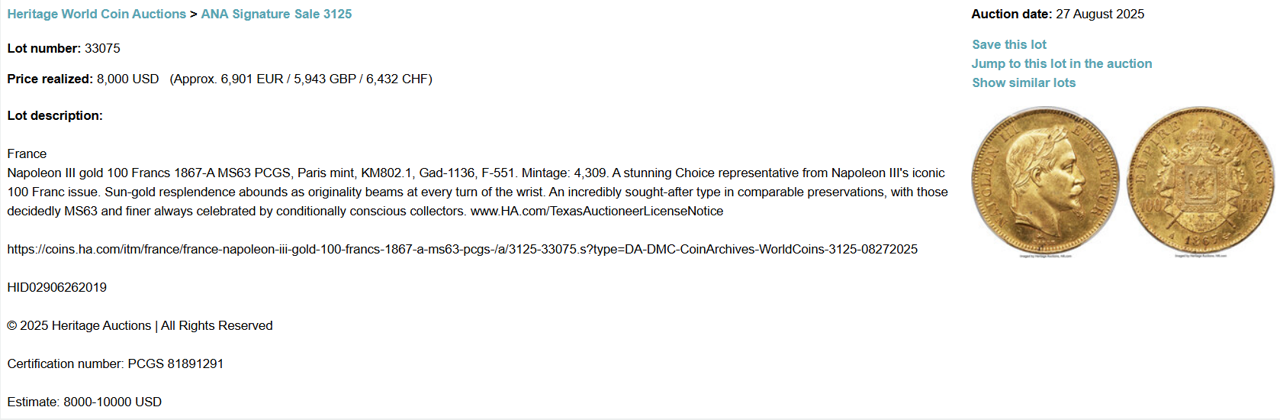Click the approximate EUR/GBP/CHF conversion text
This screenshot has height=420, width=1280.
[301, 78]
